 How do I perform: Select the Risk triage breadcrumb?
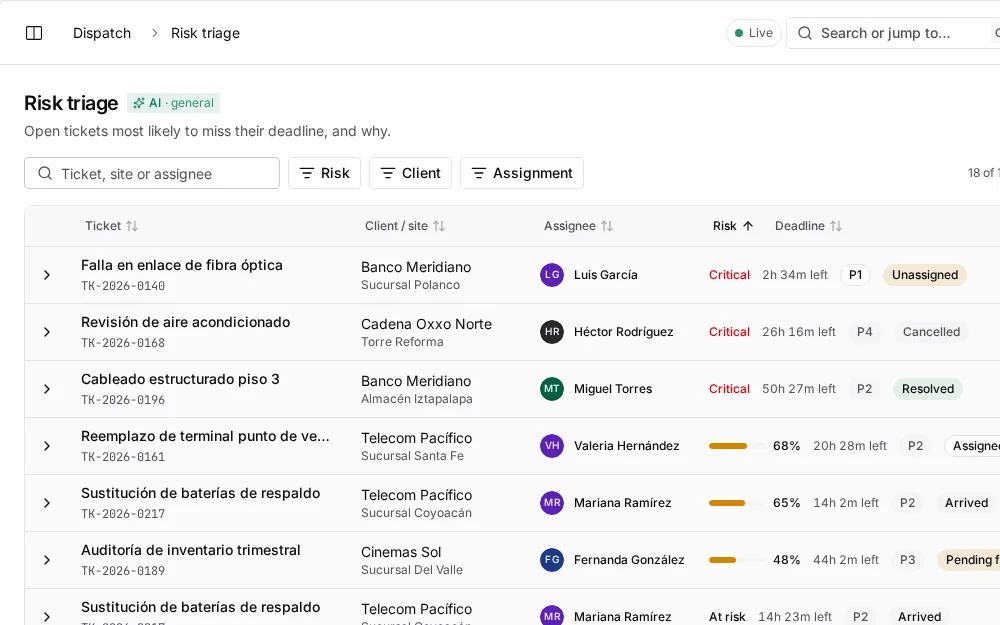coord(205,33)
